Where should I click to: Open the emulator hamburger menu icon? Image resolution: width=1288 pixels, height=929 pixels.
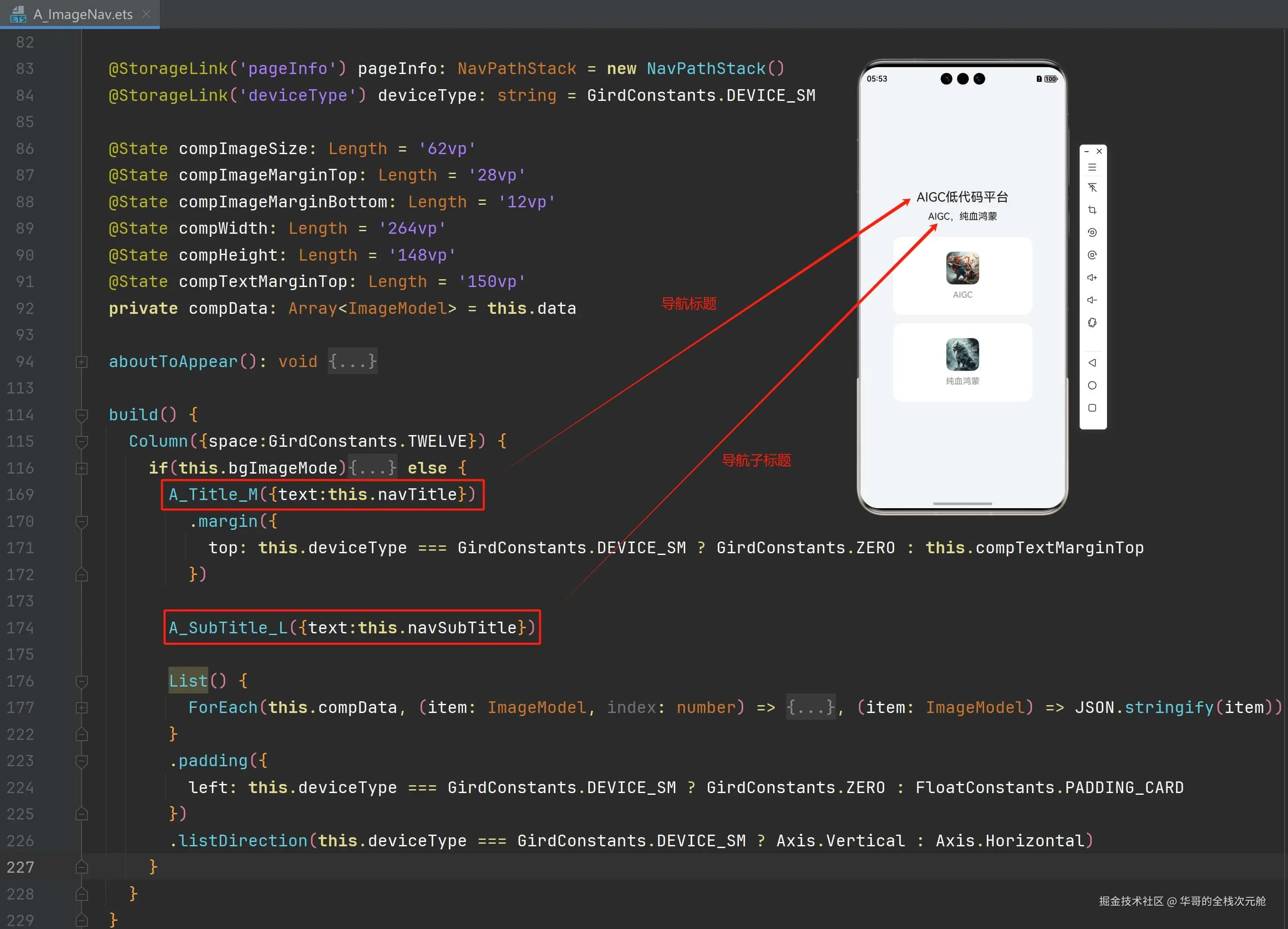pyautogui.click(x=1091, y=168)
